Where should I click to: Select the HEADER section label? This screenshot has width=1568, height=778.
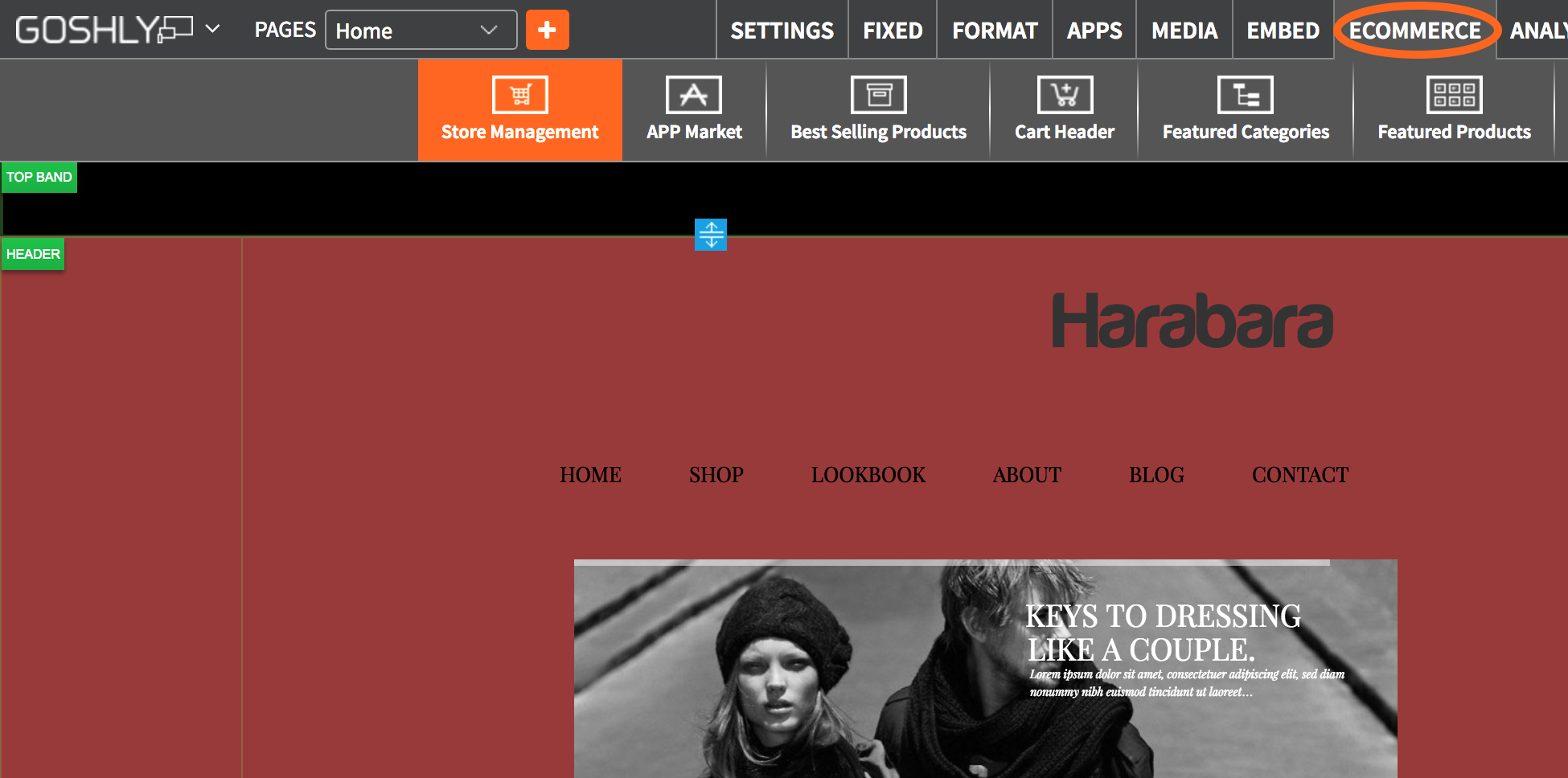point(33,254)
